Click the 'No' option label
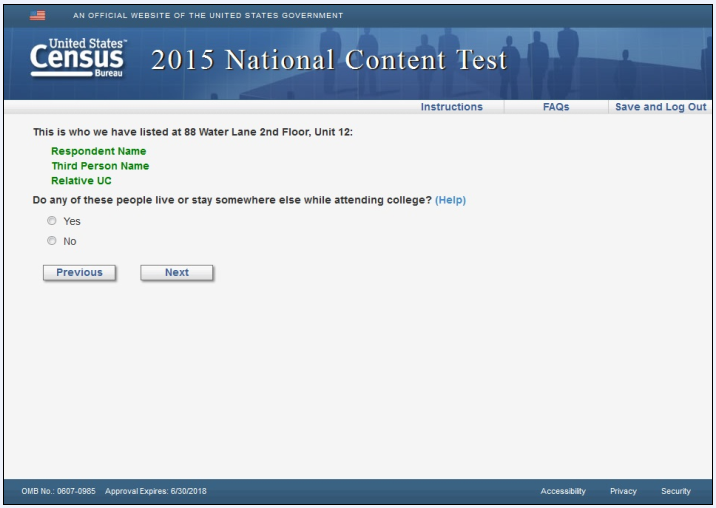This screenshot has width=716, height=508. 69,241
